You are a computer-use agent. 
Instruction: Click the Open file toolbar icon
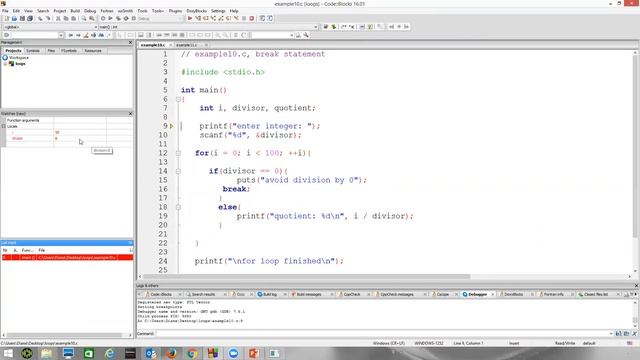point(14,18)
